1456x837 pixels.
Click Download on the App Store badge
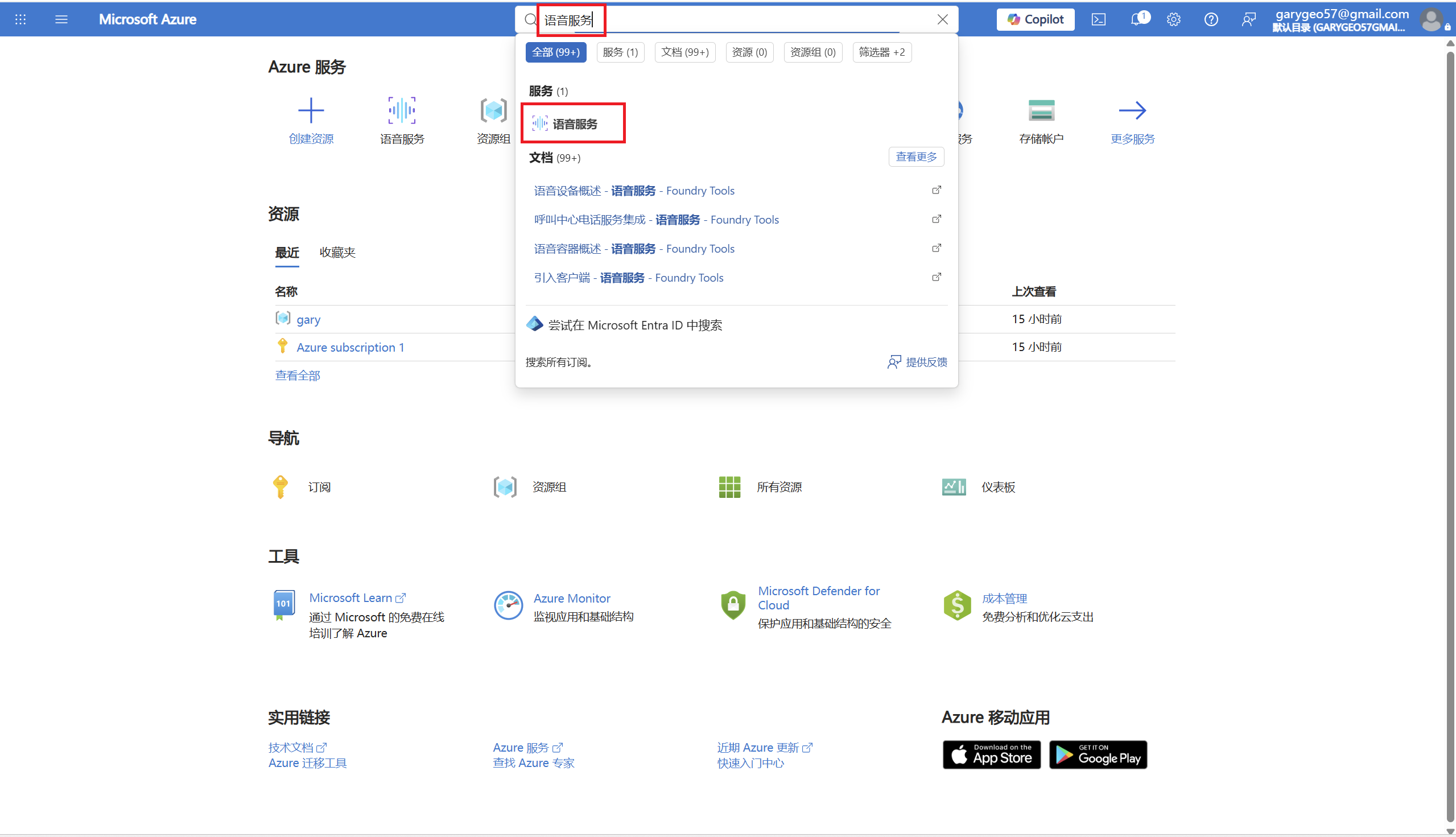[992, 755]
